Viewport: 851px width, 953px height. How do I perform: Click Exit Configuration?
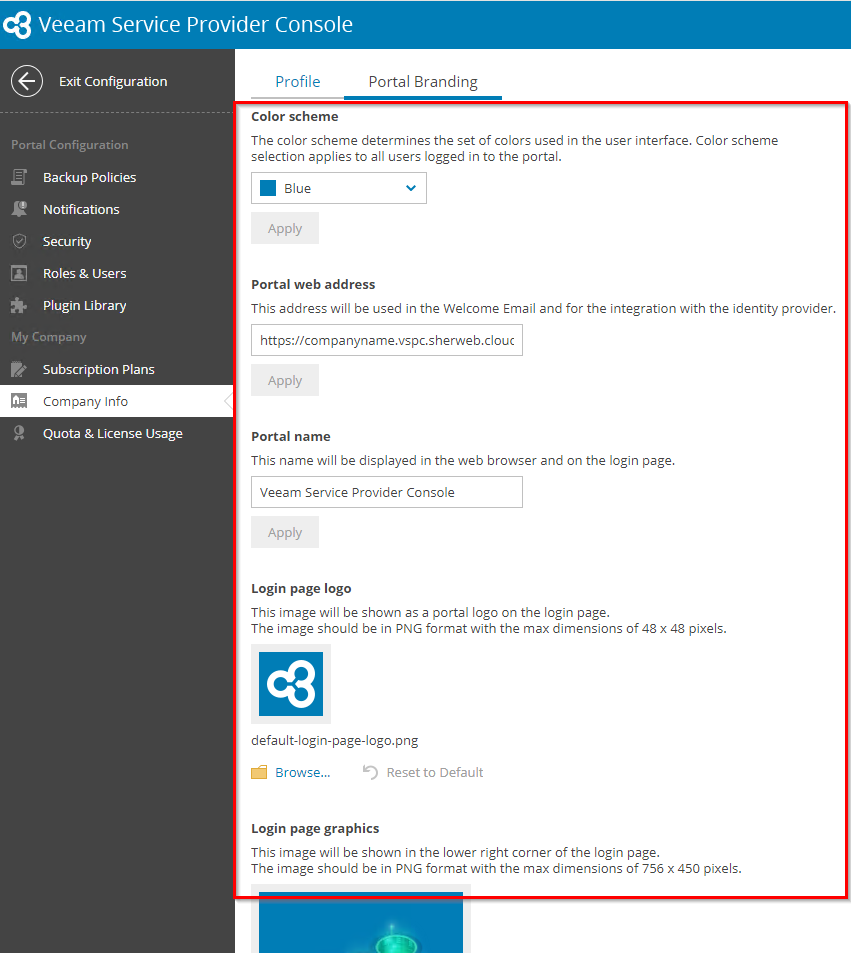pyautogui.click(x=113, y=81)
